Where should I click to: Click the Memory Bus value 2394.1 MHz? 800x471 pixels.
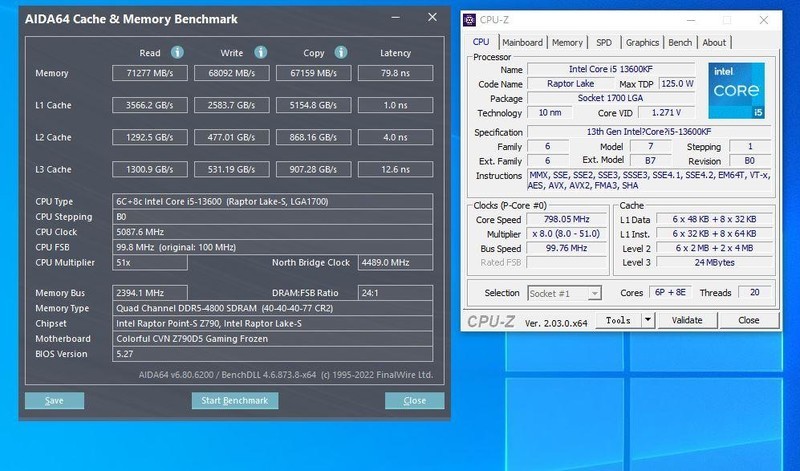[x=149, y=293]
